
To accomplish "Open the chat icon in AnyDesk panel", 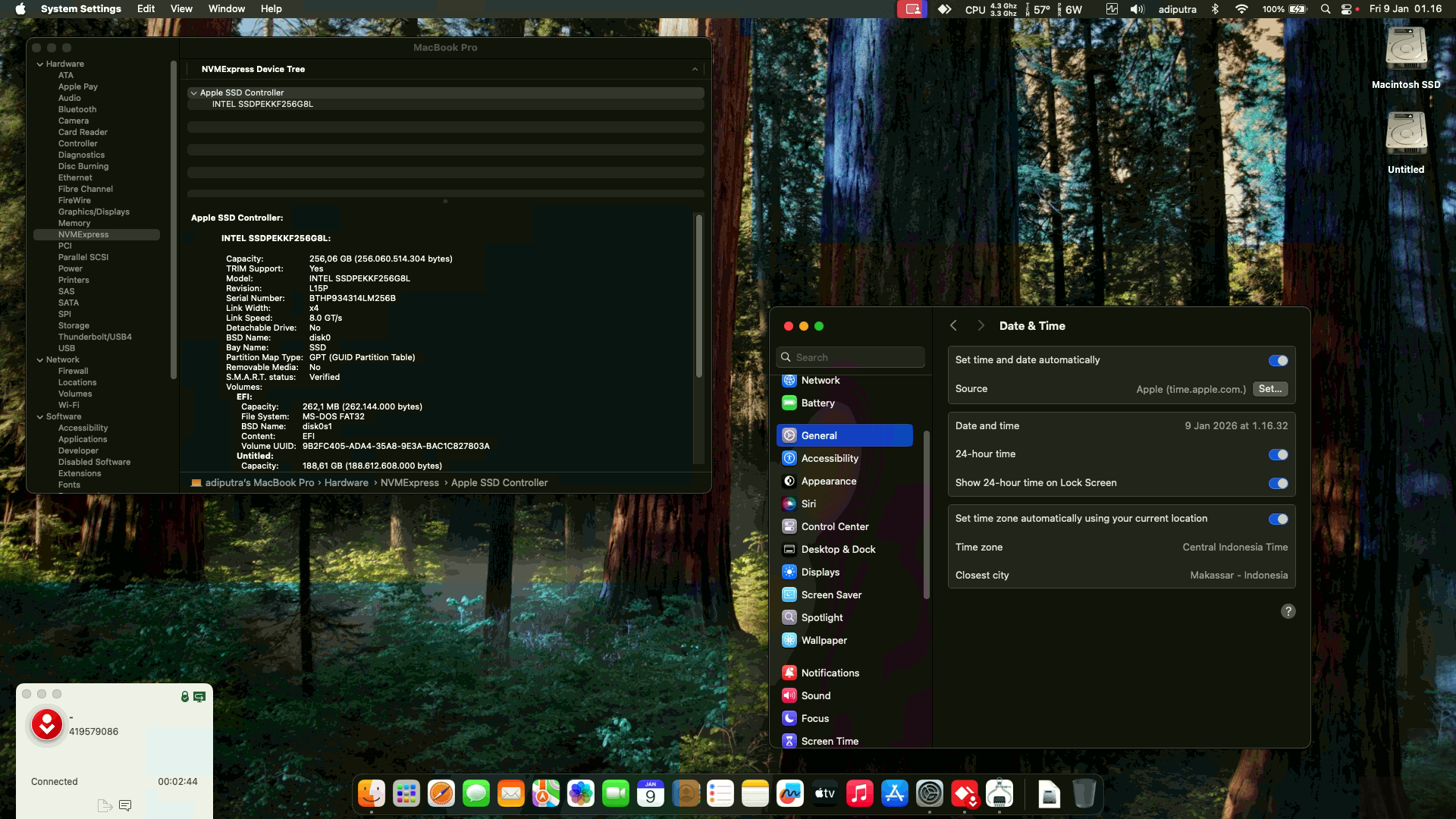I will [126, 805].
